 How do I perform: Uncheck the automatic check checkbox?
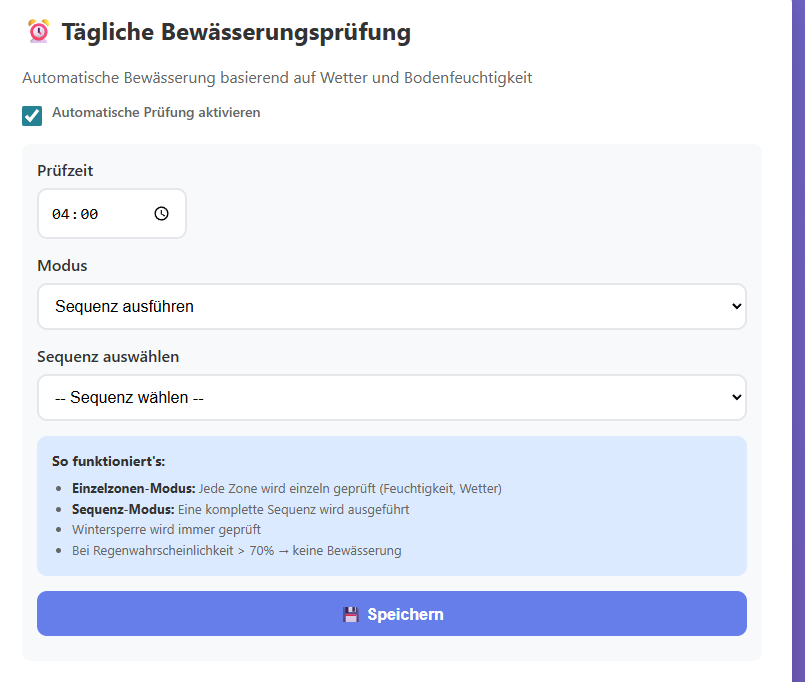pyautogui.click(x=32, y=115)
